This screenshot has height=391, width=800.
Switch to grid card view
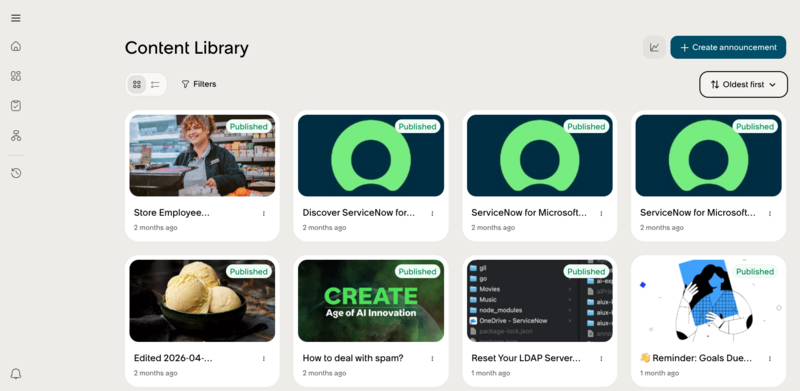click(x=137, y=85)
